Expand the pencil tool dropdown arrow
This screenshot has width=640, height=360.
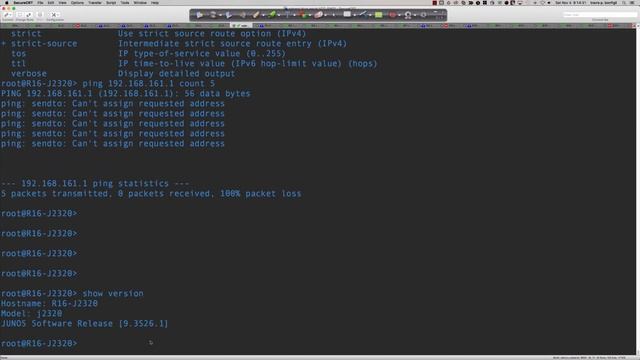[263, 16]
